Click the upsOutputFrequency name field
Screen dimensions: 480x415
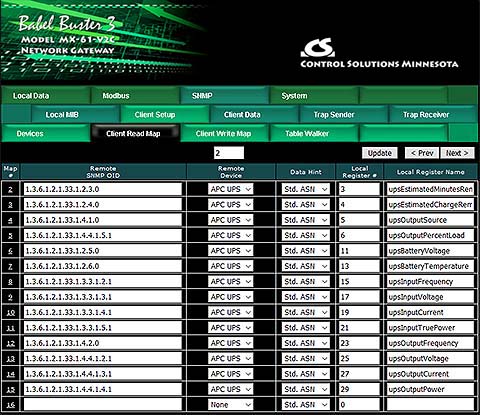[430, 343]
